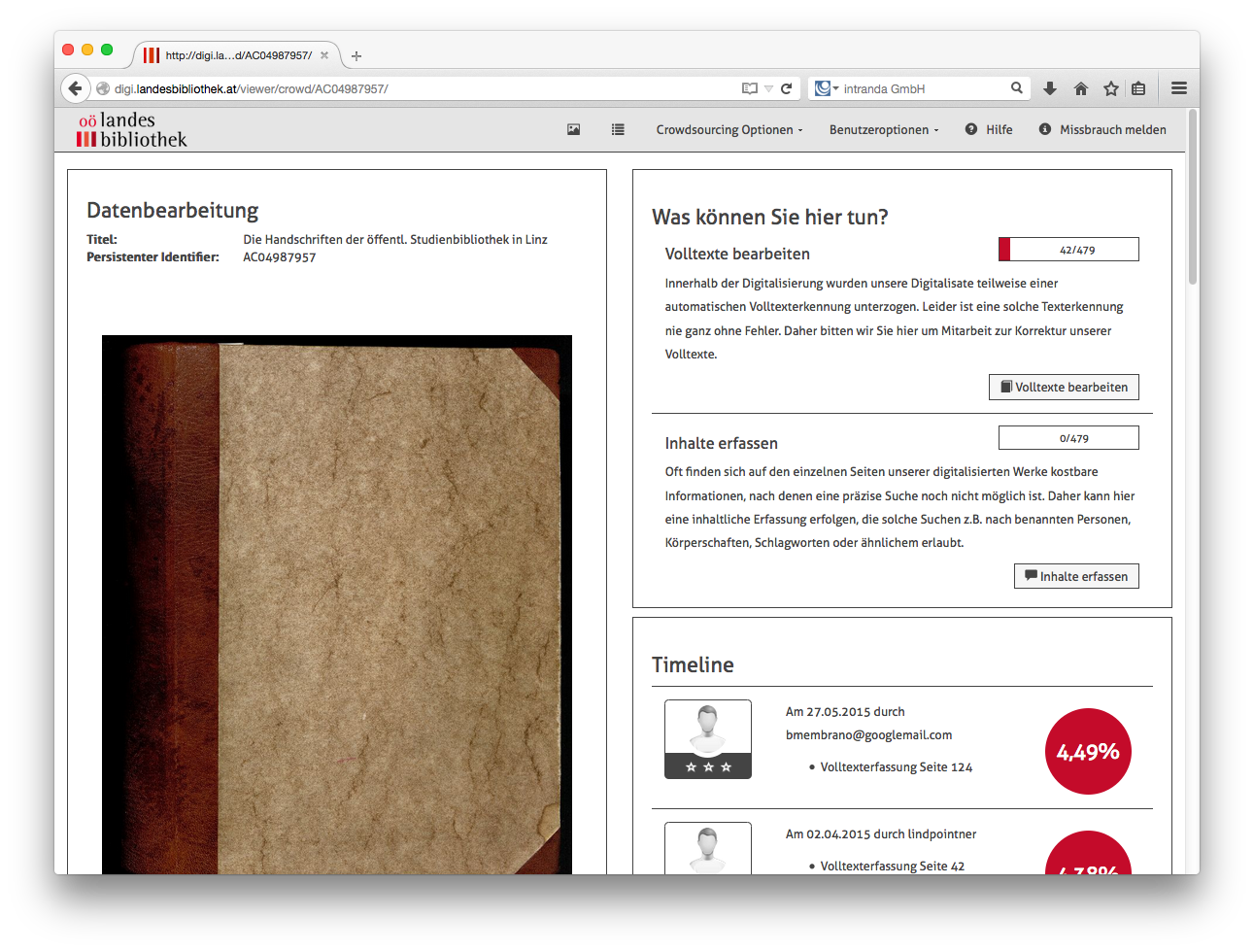Open the Firefox hamburger menu
Screen dimensions: 1254x952
[1179, 88]
